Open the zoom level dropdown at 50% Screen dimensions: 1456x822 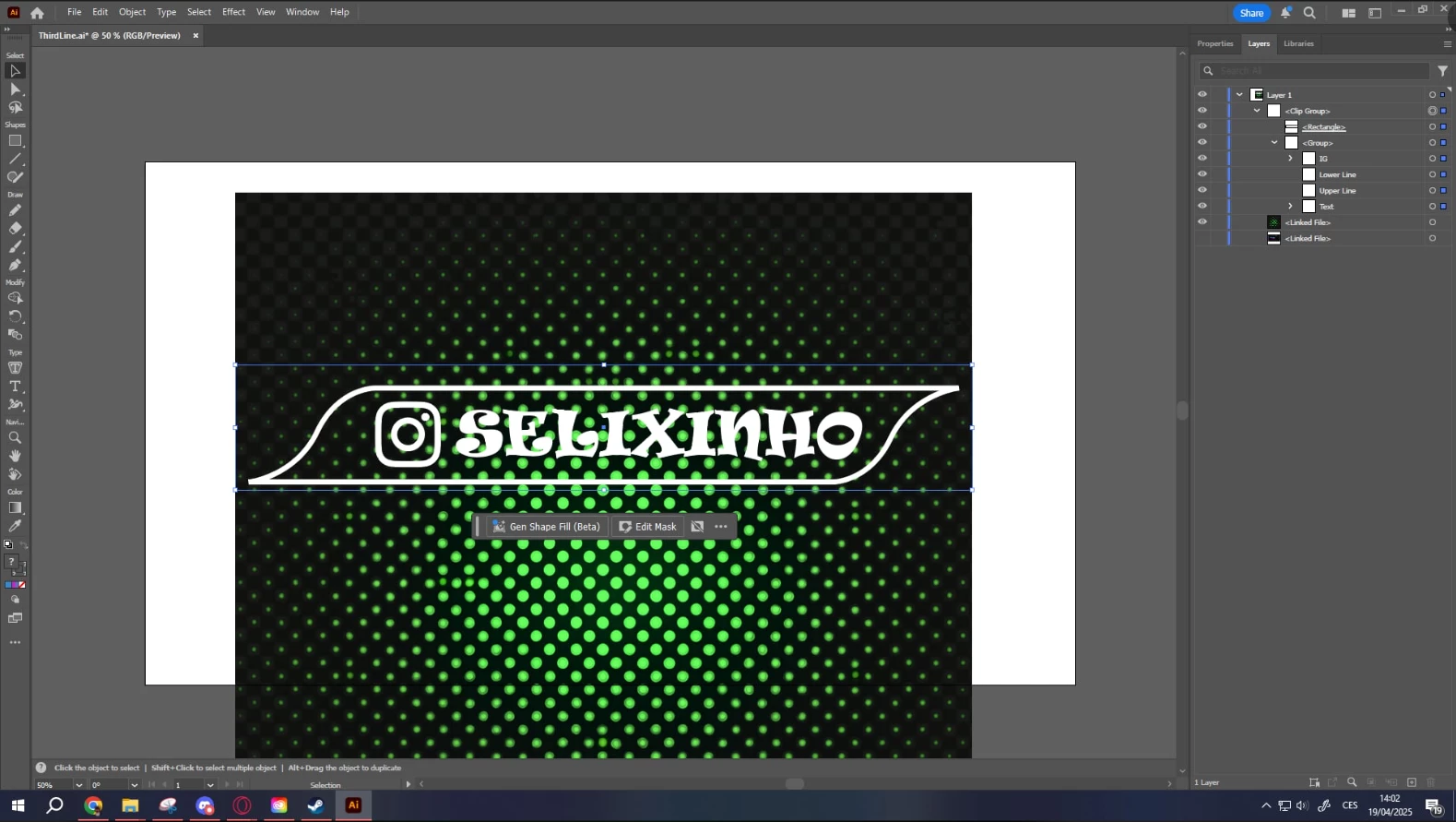tap(78, 785)
